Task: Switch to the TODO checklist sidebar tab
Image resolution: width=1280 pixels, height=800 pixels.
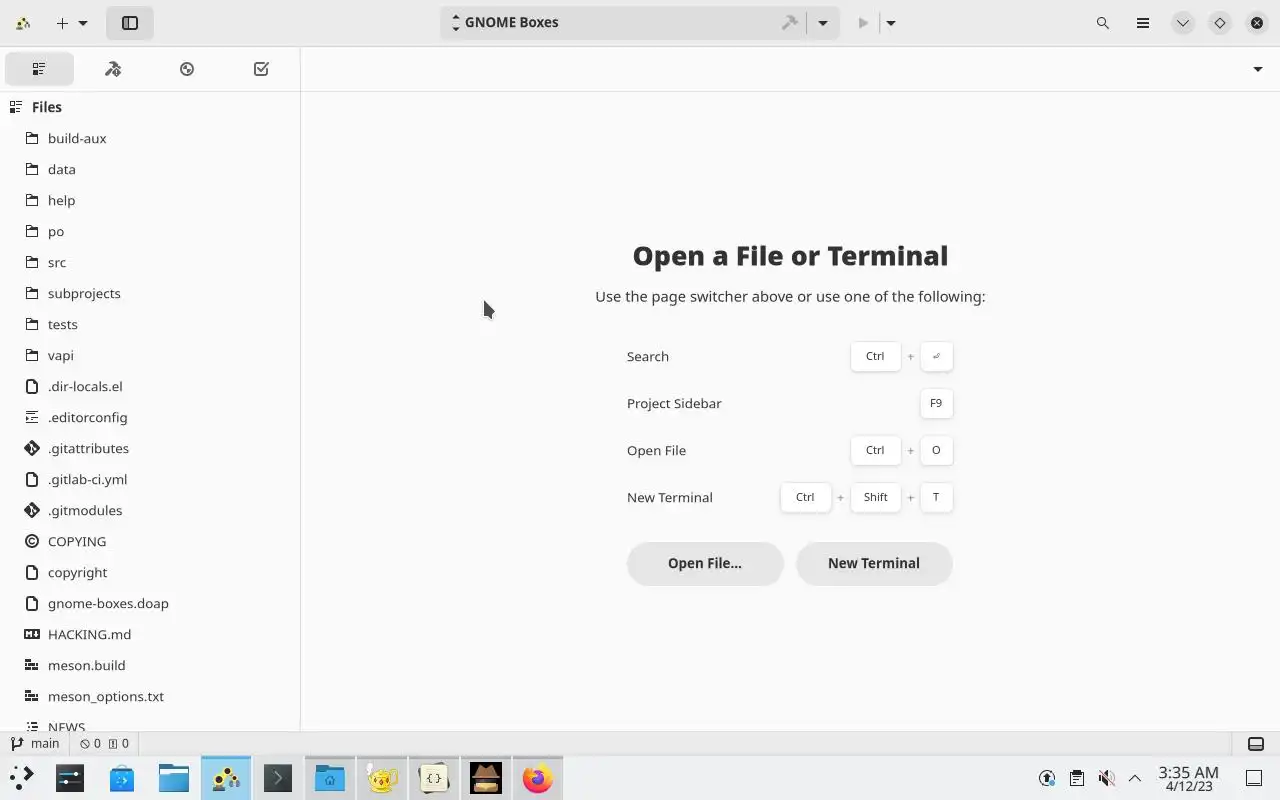Action: (261, 69)
